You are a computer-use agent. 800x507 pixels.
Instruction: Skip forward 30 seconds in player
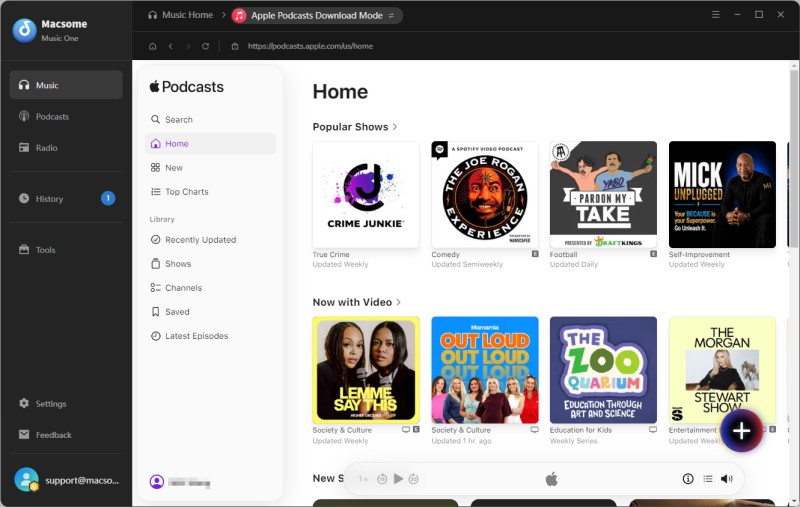(x=414, y=478)
